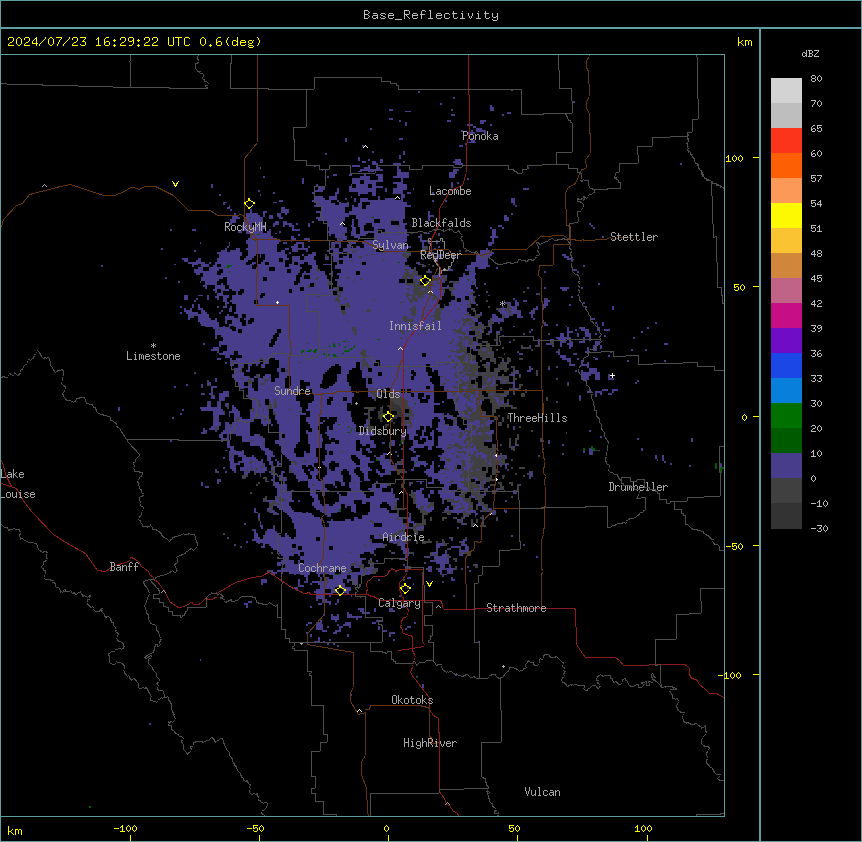The width and height of the screenshot is (862, 842).
Task: Select the magenta 42-39 dBZ legend swatch
Action: (x=786, y=315)
